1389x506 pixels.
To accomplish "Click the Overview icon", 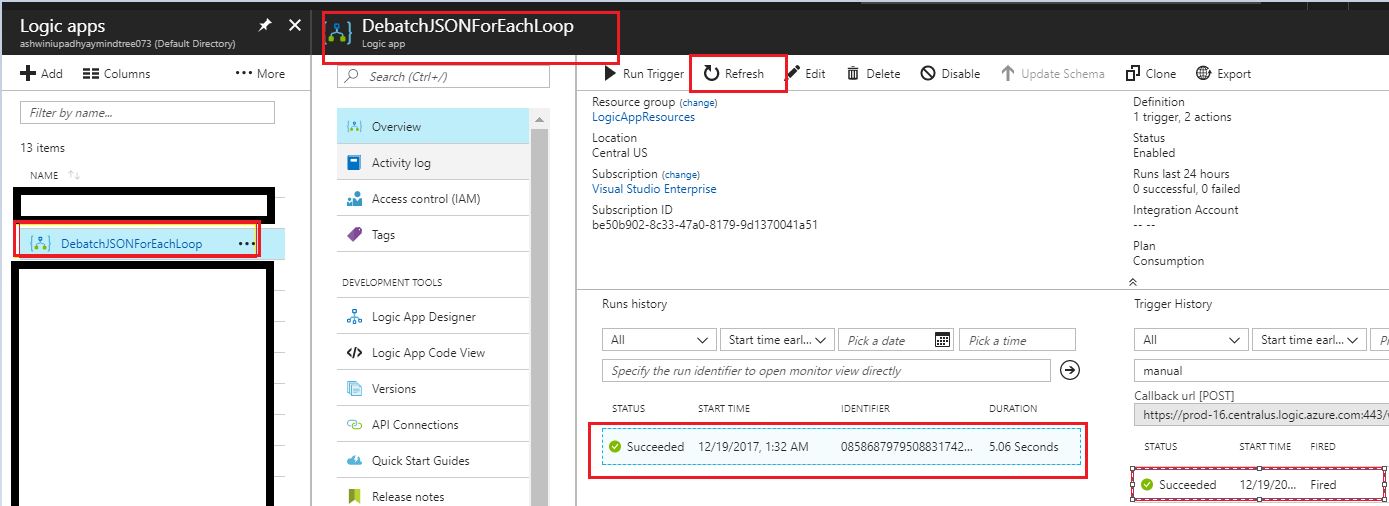I will pyautogui.click(x=354, y=127).
